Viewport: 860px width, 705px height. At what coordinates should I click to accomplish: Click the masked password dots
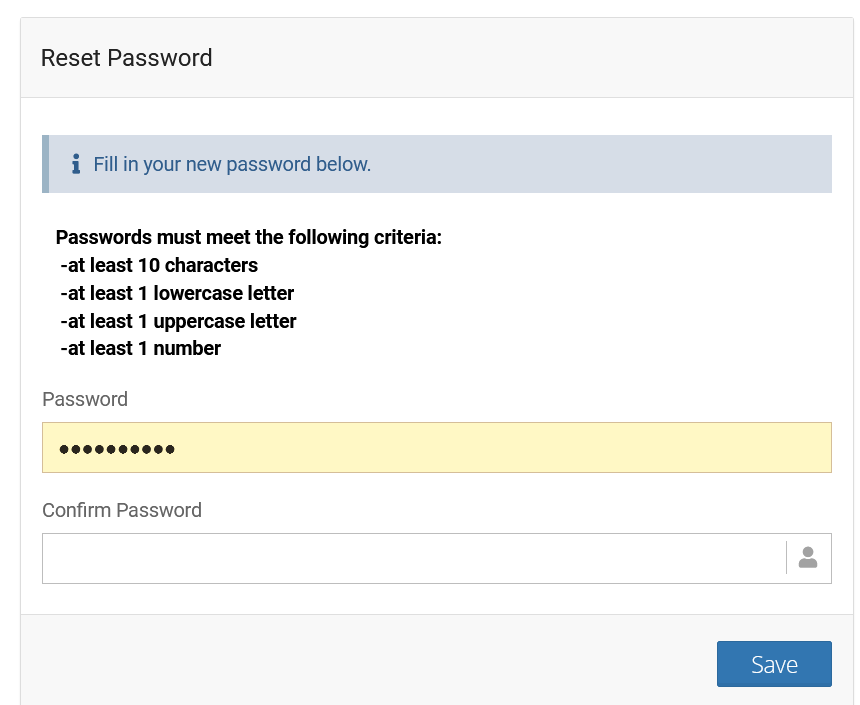pyautogui.click(x=117, y=449)
